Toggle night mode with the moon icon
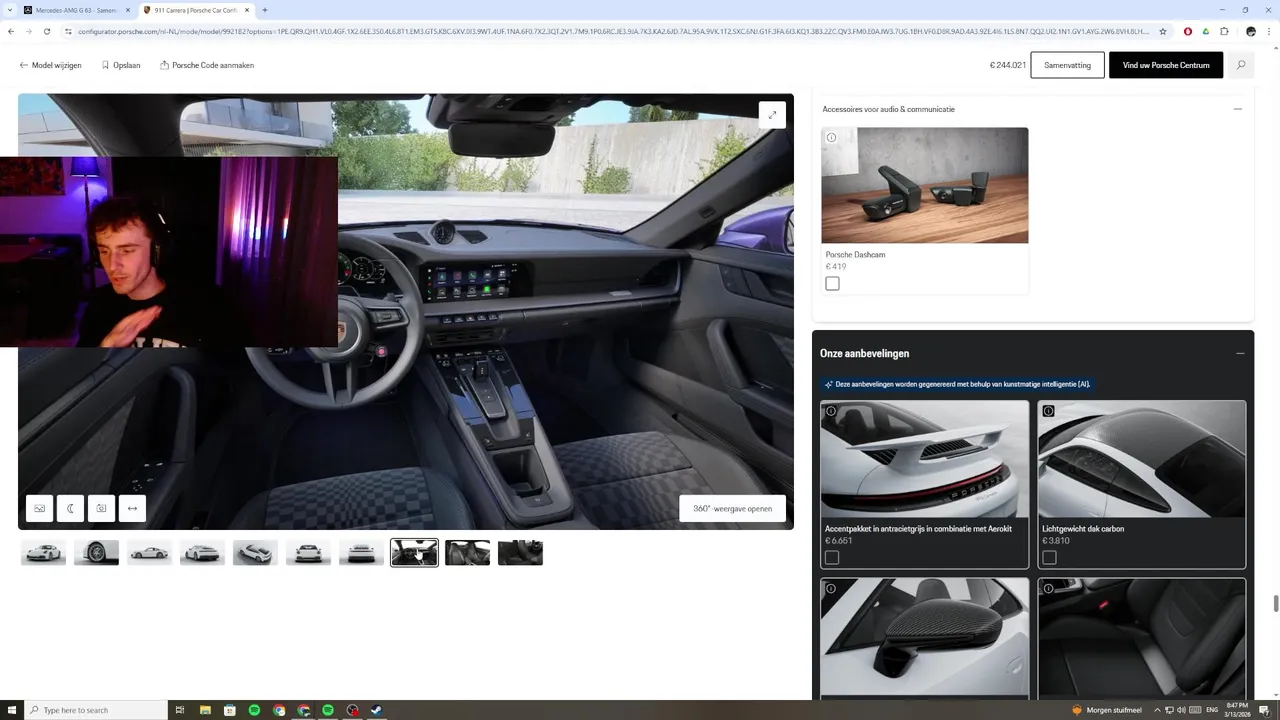The width and height of the screenshot is (1280, 720). 70,508
